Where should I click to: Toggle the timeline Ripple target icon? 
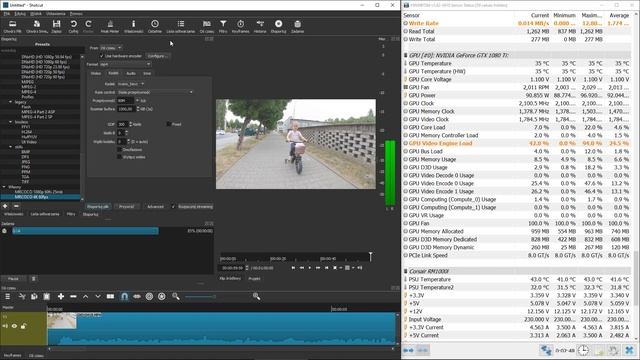149,296
